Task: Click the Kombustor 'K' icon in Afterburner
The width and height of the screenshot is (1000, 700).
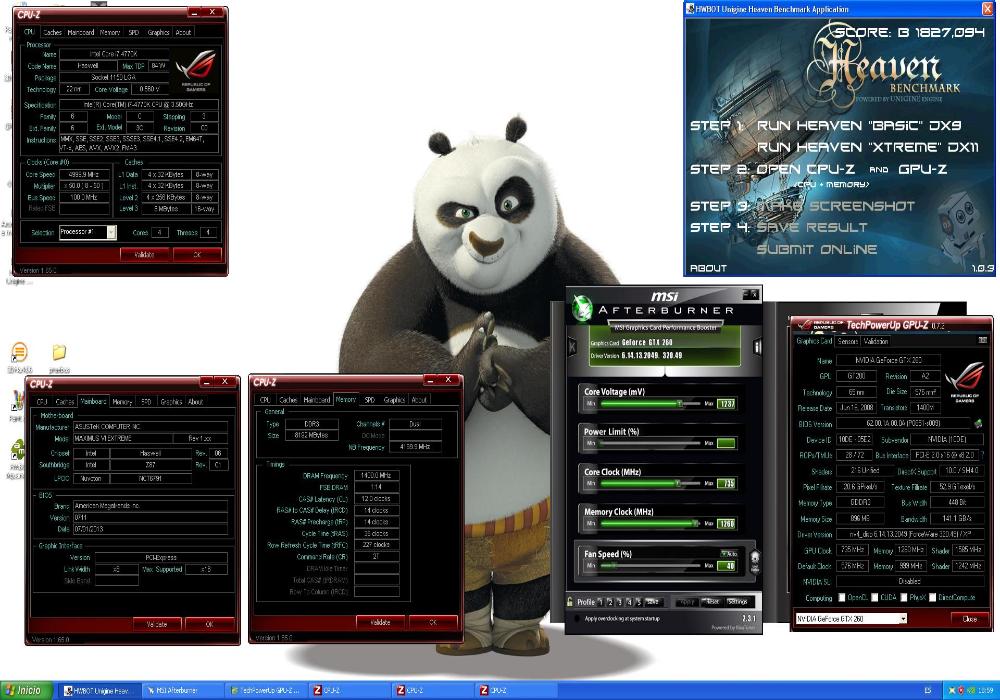Action: [x=572, y=347]
